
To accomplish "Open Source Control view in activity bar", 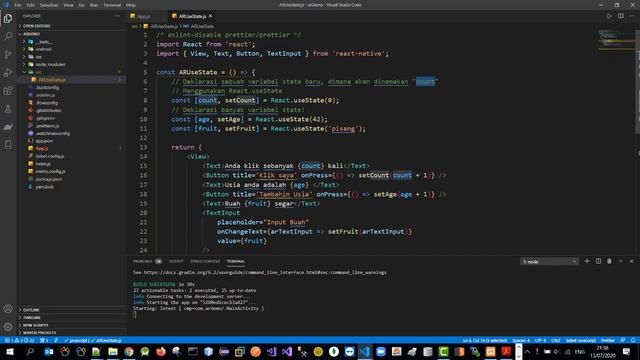I will coord(8,54).
